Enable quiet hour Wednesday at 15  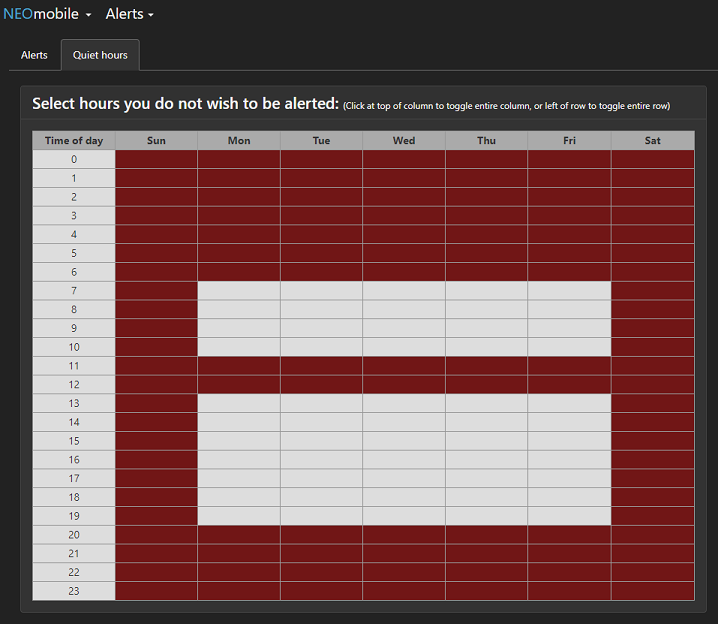pos(404,441)
